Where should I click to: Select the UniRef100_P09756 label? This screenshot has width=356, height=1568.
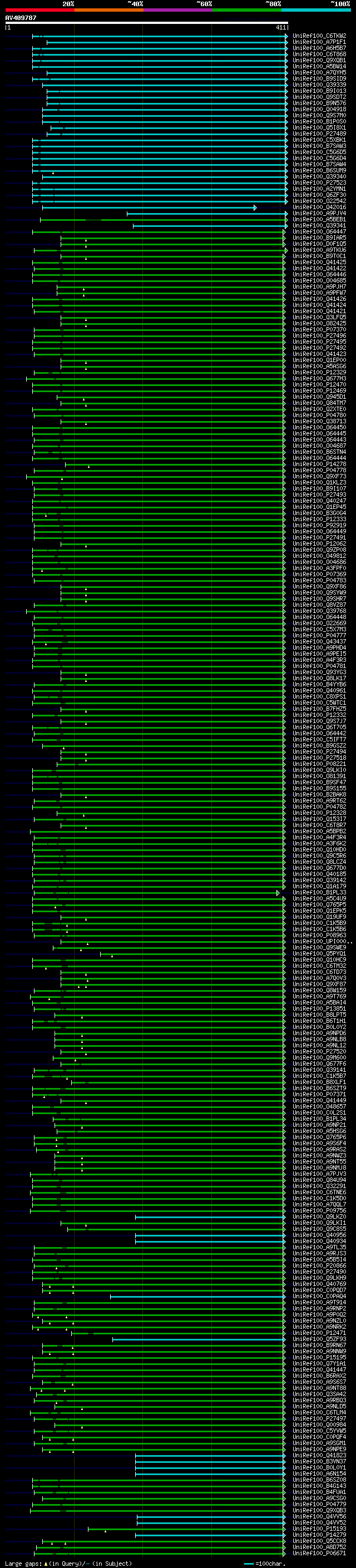pyautogui.click(x=319, y=1210)
